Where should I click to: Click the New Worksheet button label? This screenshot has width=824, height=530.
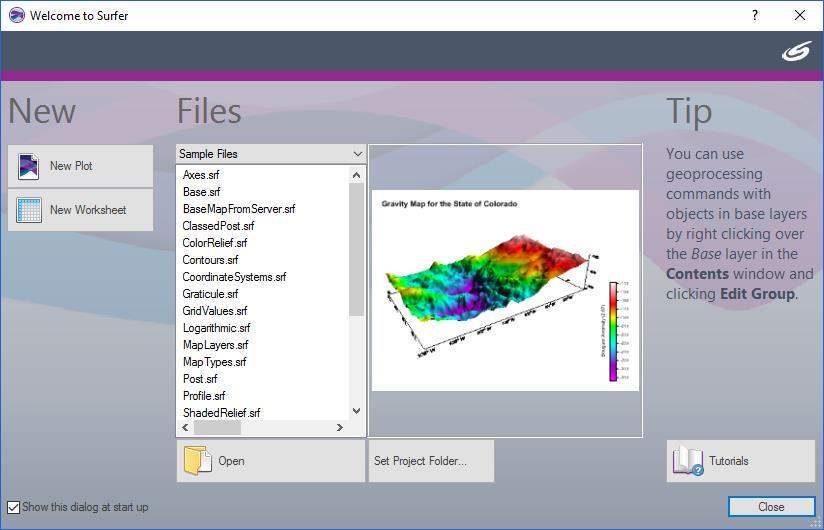(x=88, y=210)
